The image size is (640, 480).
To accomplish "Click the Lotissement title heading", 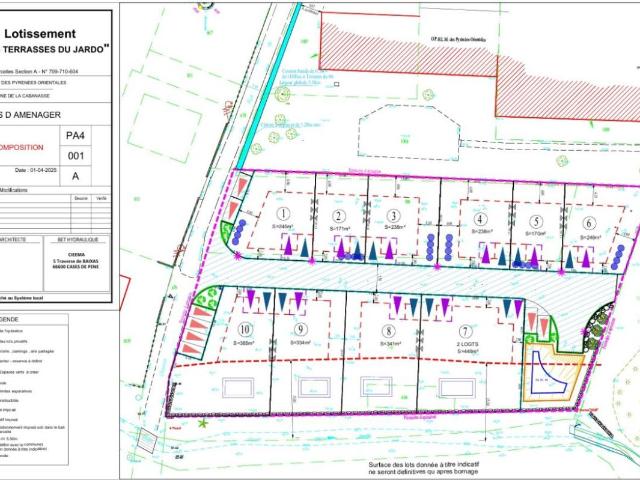I will [x=40, y=33].
